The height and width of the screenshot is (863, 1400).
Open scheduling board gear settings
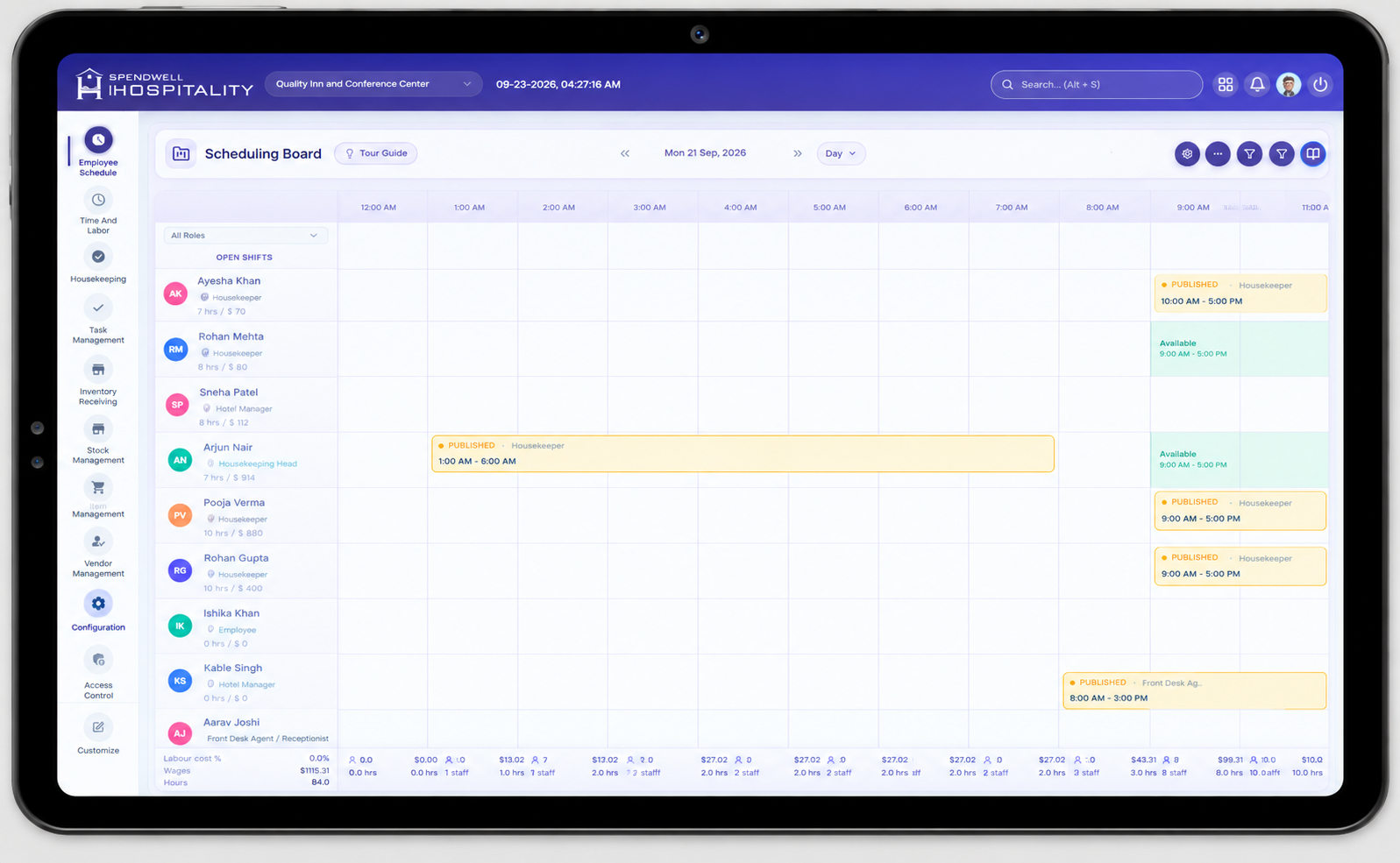point(1187,153)
